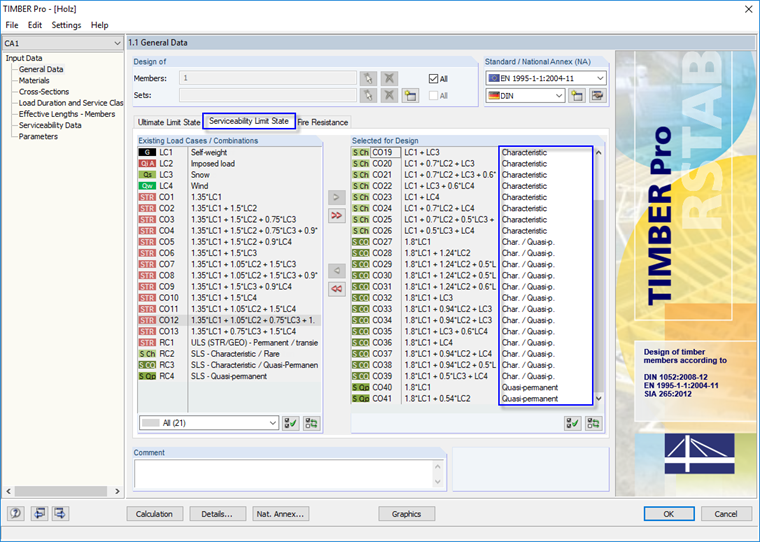Open the Help menu

pyautogui.click(x=99, y=25)
